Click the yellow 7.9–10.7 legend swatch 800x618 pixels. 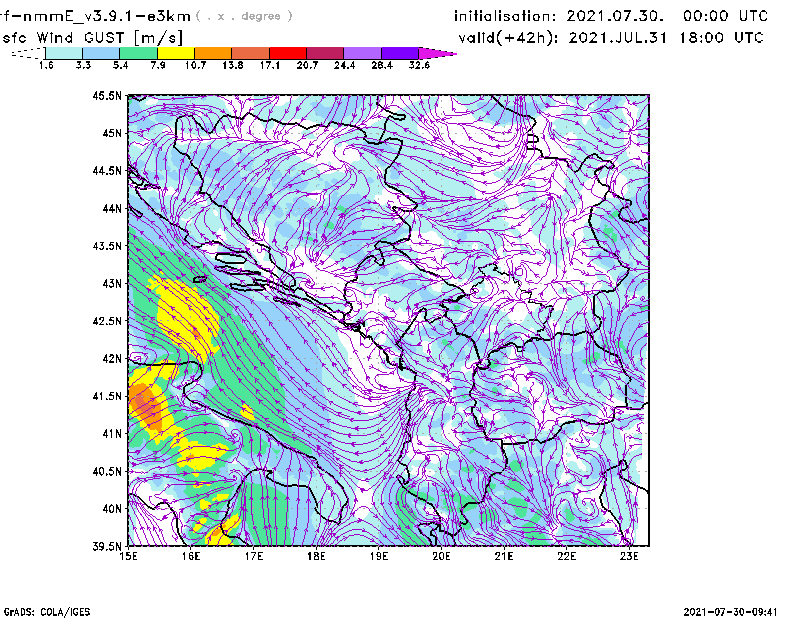[176, 53]
